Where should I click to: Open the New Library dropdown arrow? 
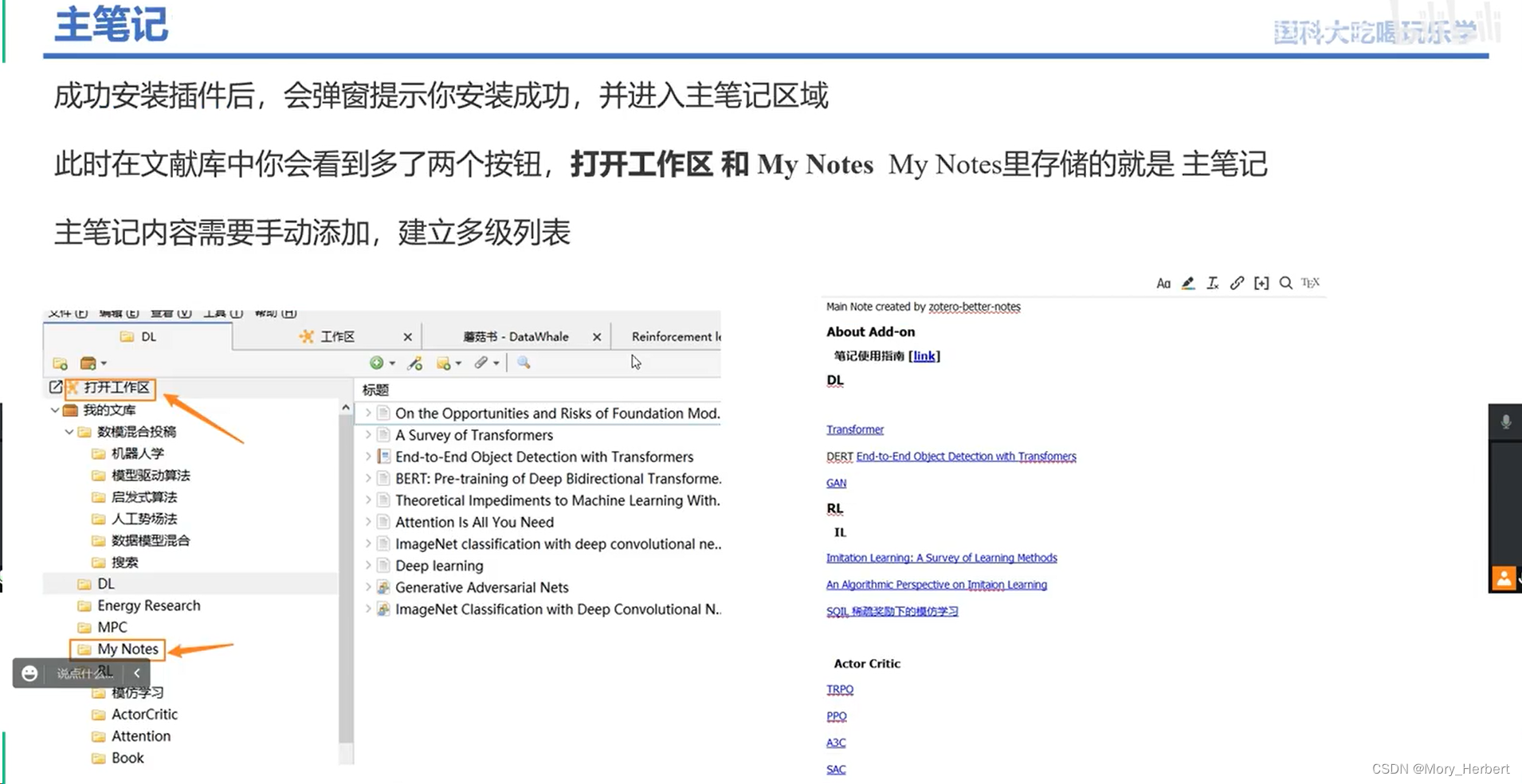point(104,363)
